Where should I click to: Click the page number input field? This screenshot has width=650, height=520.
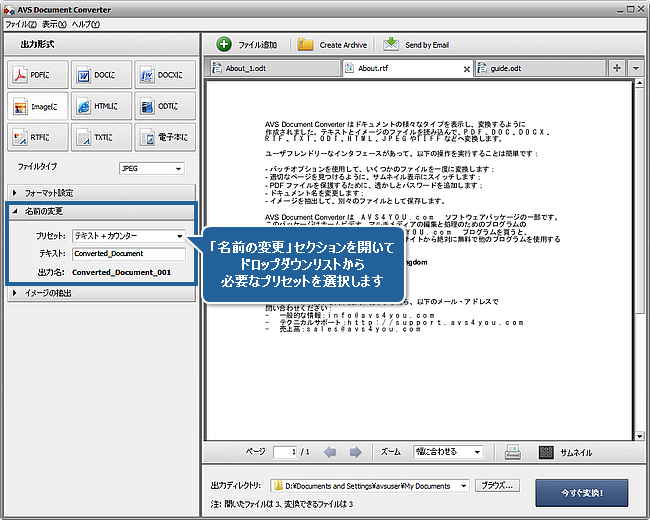tap(285, 452)
